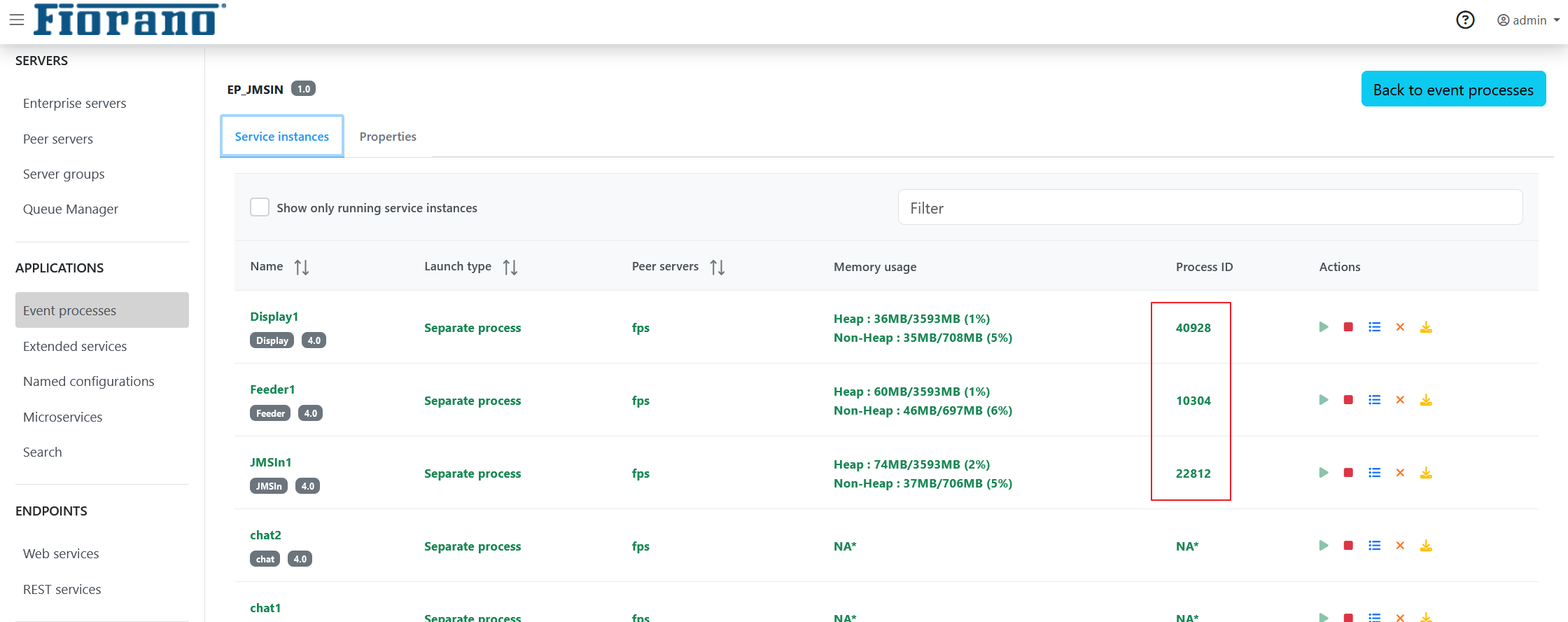The height and width of the screenshot is (622, 1568).
Task: Click into the Filter input field
Action: tap(1210, 207)
